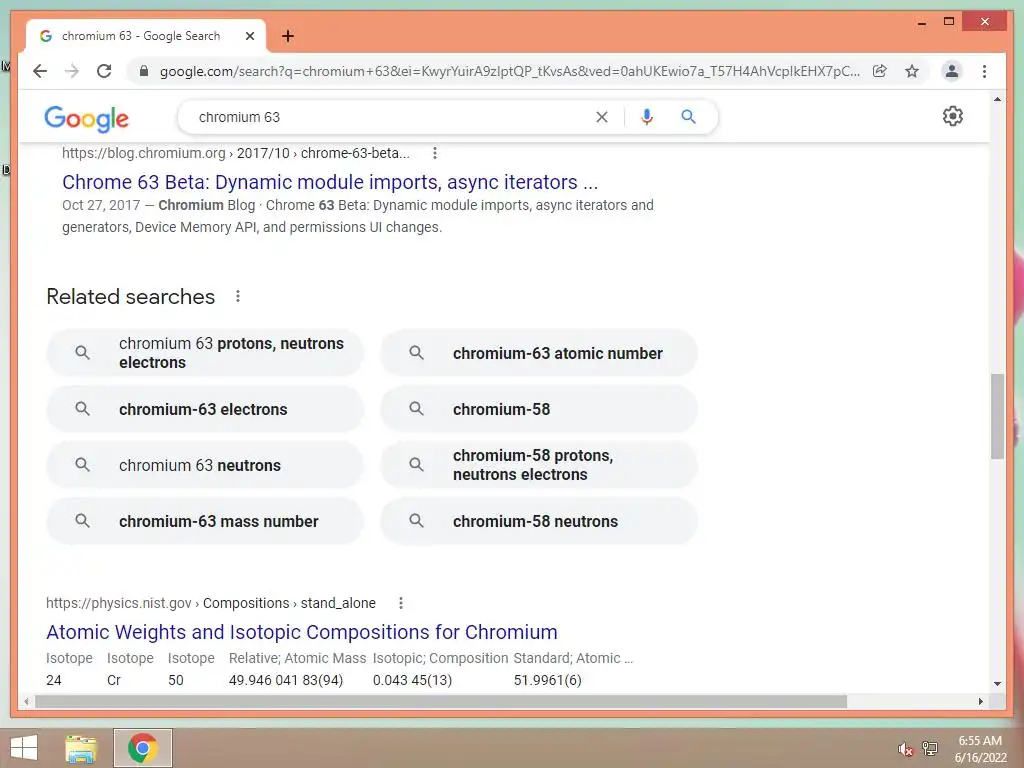1024x768 pixels.
Task: Submit search with the magnifier icon
Action: (x=688, y=117)
